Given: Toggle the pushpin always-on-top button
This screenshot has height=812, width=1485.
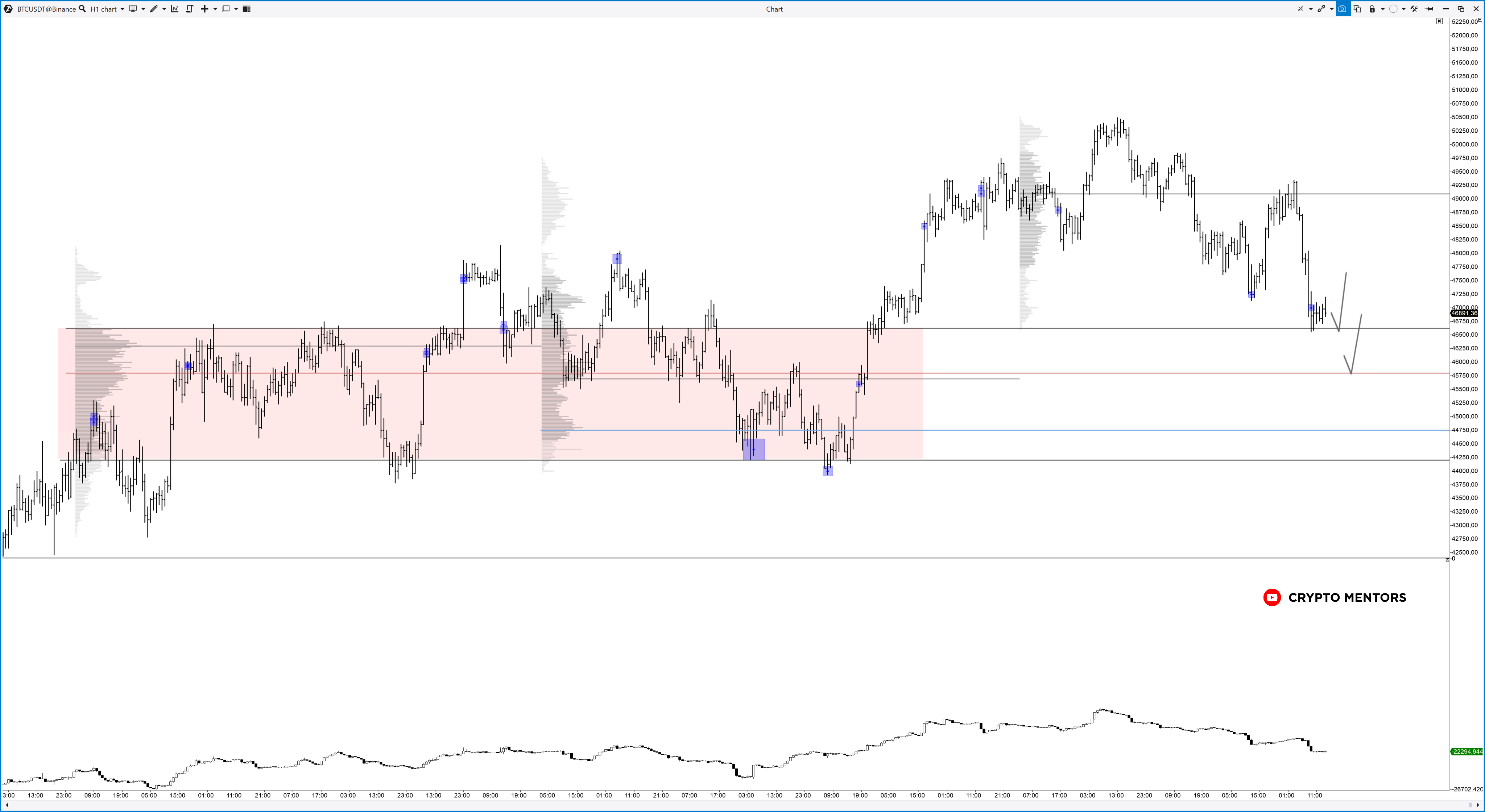Looking at the screenshot, I should coord(1429,9).
